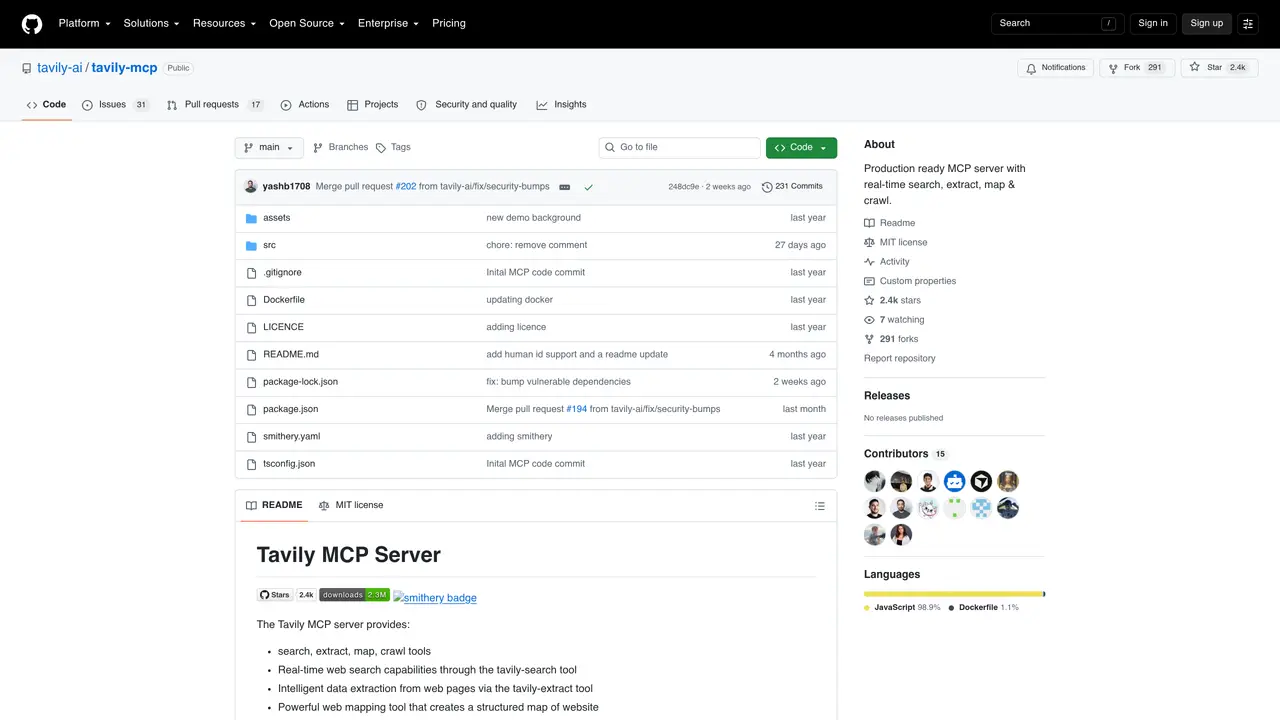Open the Pull requests tab
This screenshot has width=1280, height=720.
point(215,105)
